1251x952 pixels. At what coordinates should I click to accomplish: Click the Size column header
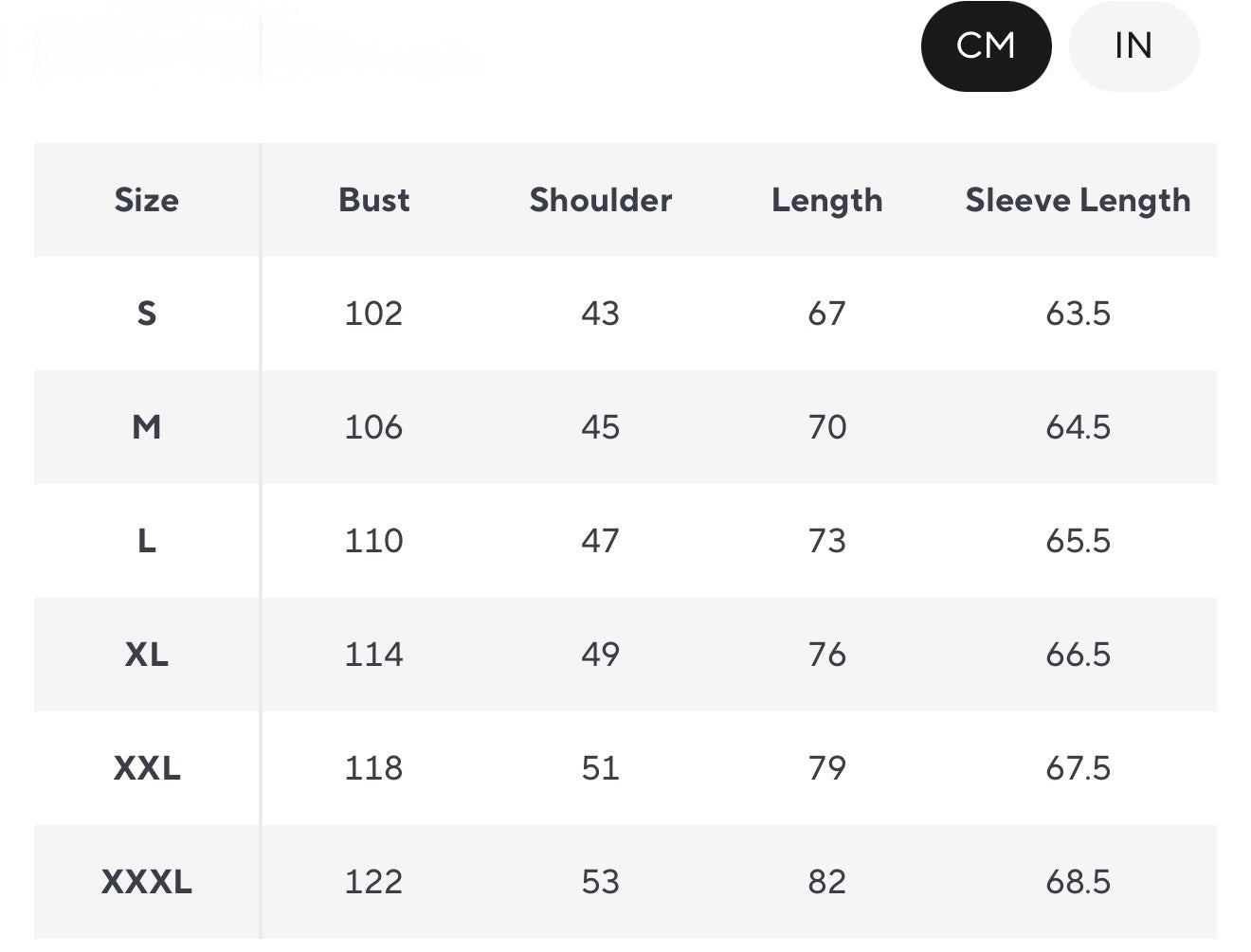coord(146,200)
